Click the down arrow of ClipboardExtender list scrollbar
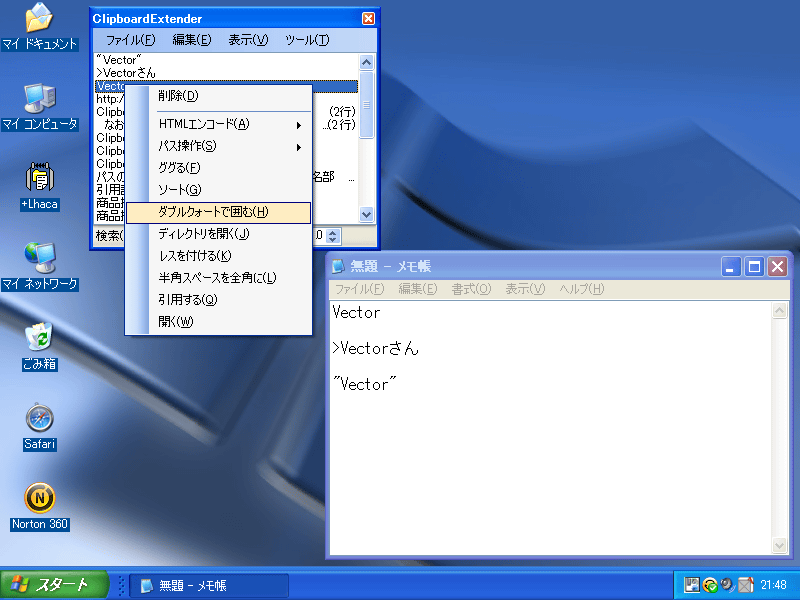Image resolution: width=800 pixels, height=600 pixels. 366,214
